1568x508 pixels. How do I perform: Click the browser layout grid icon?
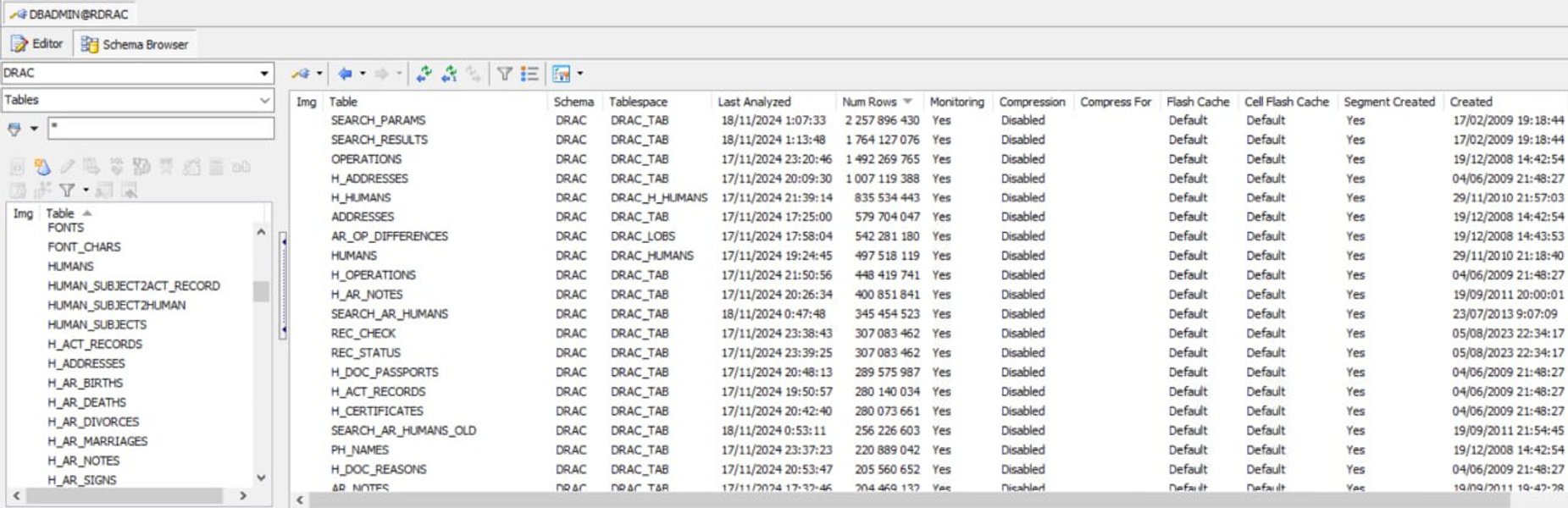(561, 74)
